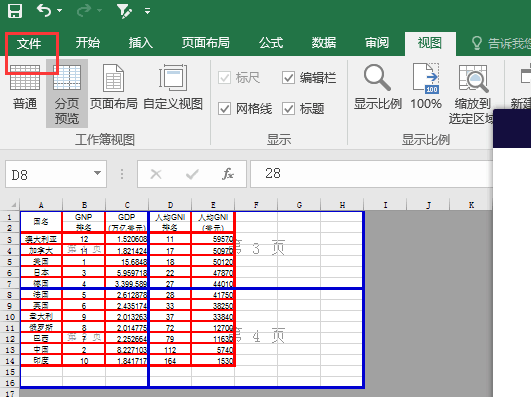Click cell containing 8.227103

(127, 350)
